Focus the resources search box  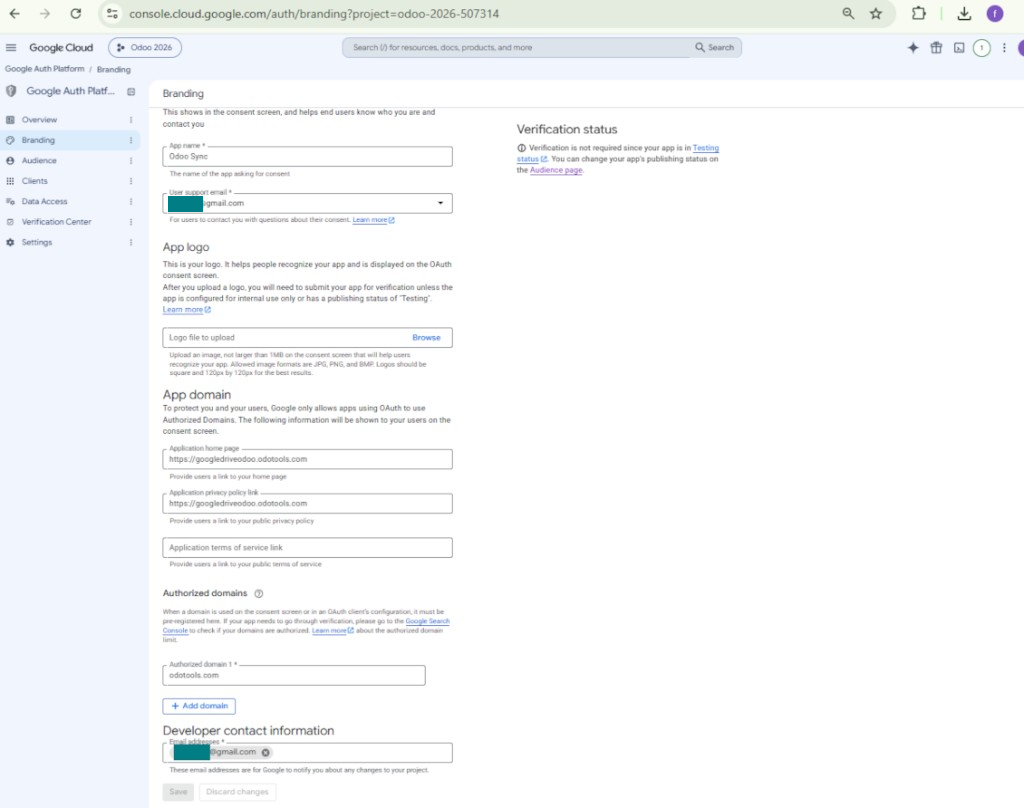516,48
